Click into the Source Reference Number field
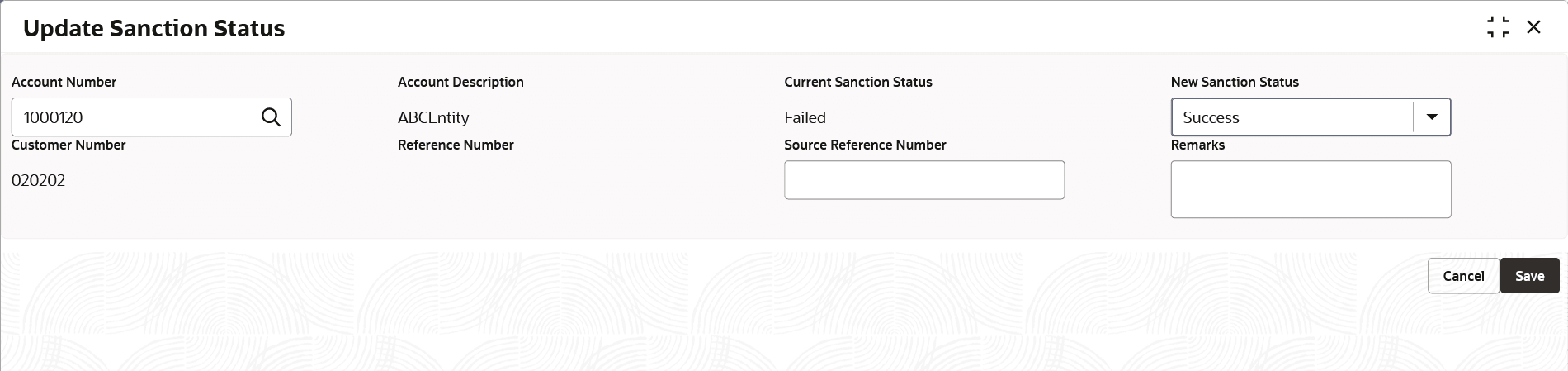The image size is (1568, 371). pos(924,180)
